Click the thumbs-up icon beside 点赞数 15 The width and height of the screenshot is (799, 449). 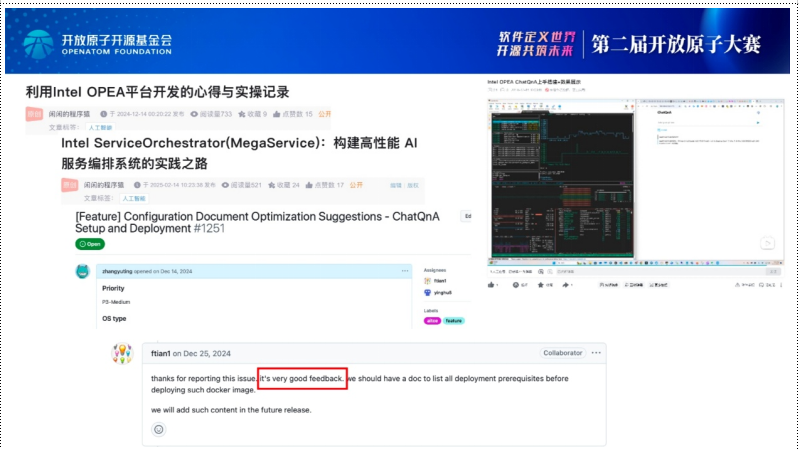click(276, 114)
